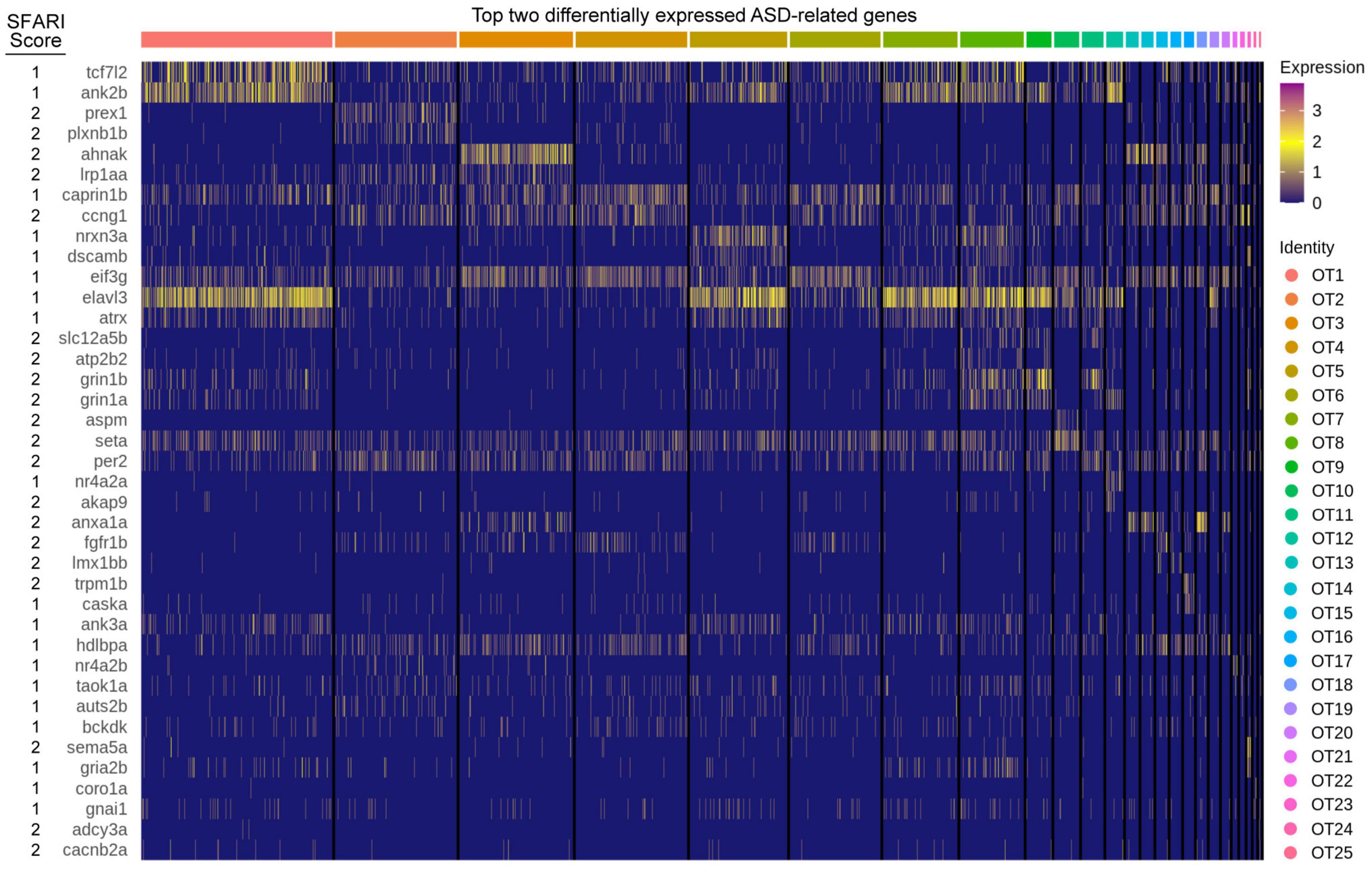Select the eif3g gene label
Image resolution: width=1372 pixels, height=870 pixels.
click(109, 277)
